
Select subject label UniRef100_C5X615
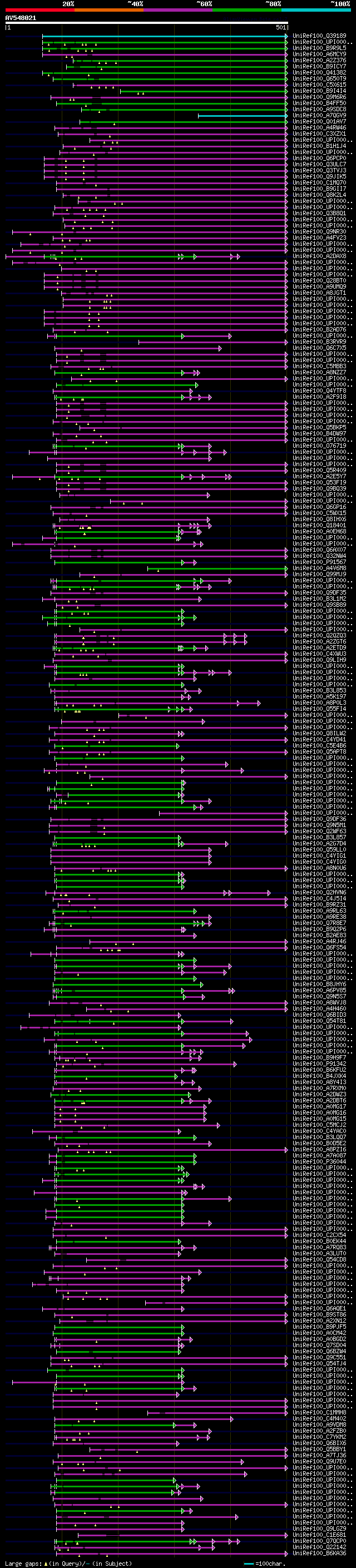point(319,85)
